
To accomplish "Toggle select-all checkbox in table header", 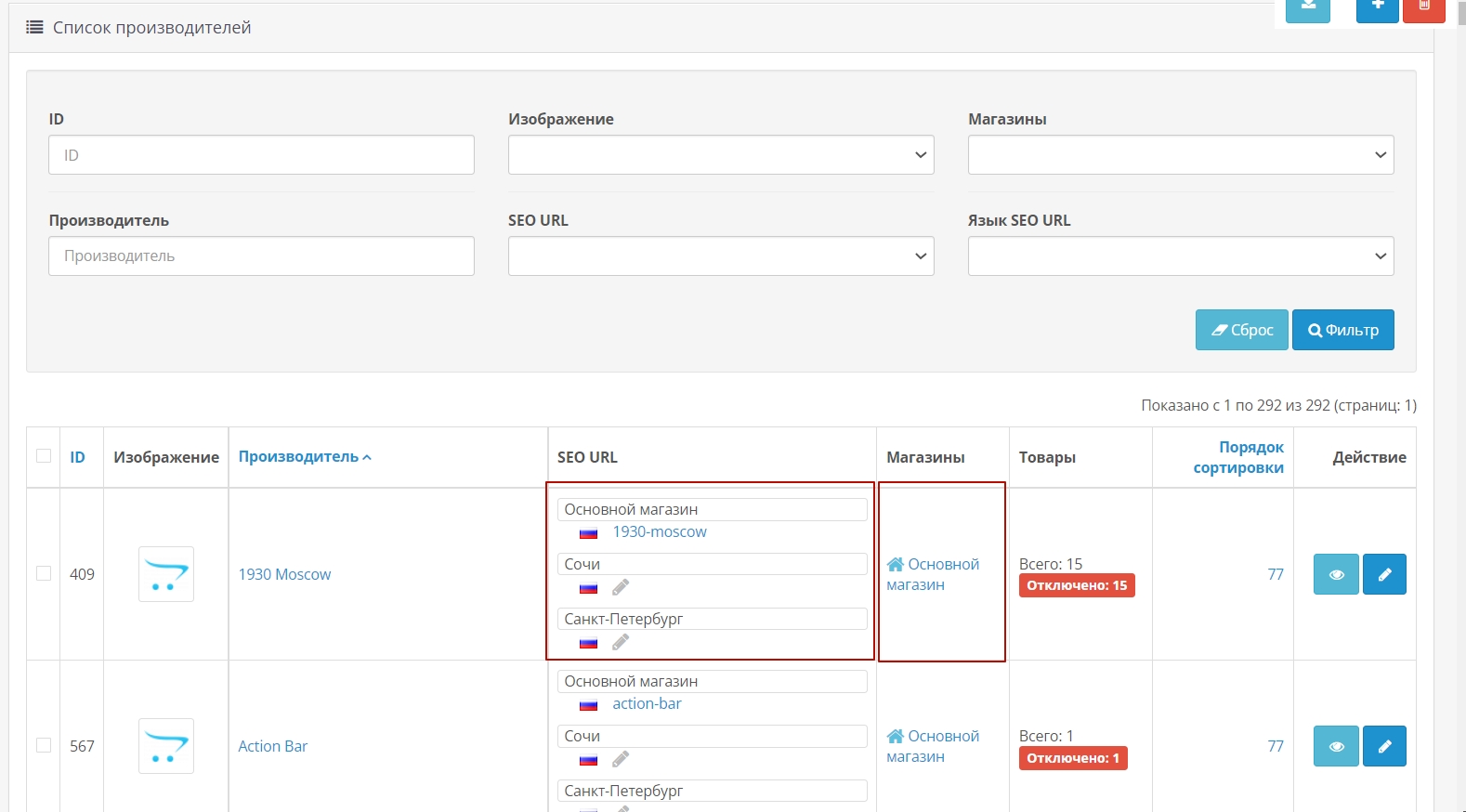I will [44, 456].
